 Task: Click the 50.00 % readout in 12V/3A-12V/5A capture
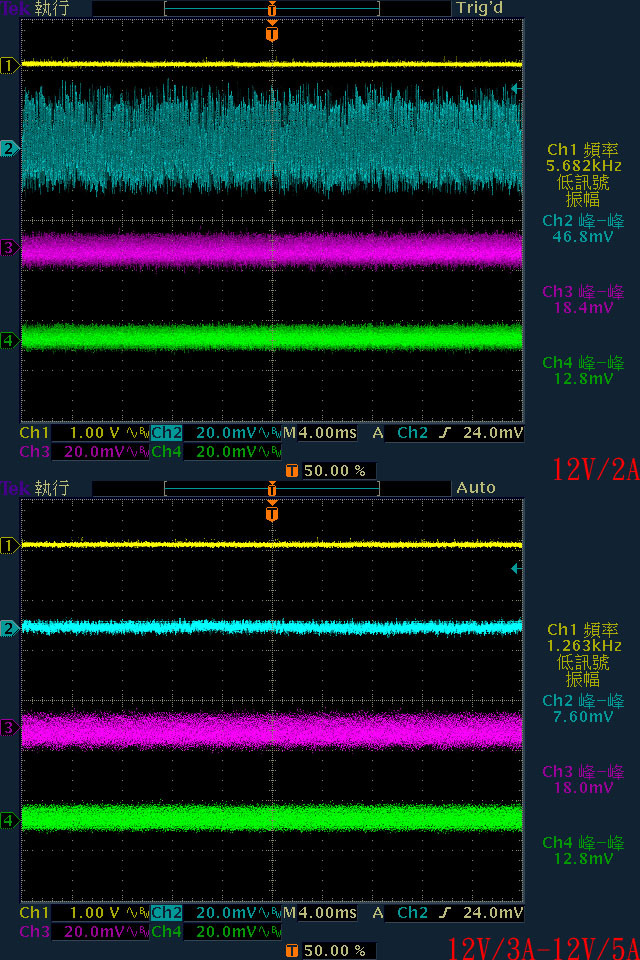(335, 951)
